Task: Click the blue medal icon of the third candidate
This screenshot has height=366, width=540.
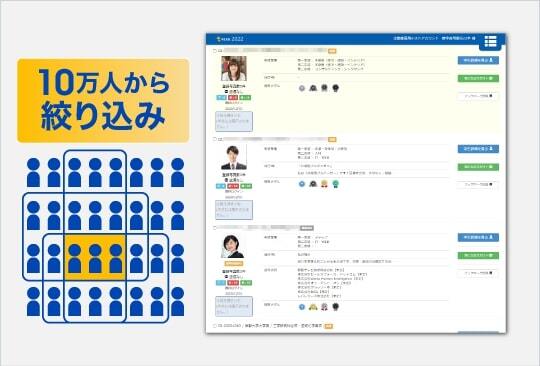Action: pyautogui.click(x=302, y=307)
